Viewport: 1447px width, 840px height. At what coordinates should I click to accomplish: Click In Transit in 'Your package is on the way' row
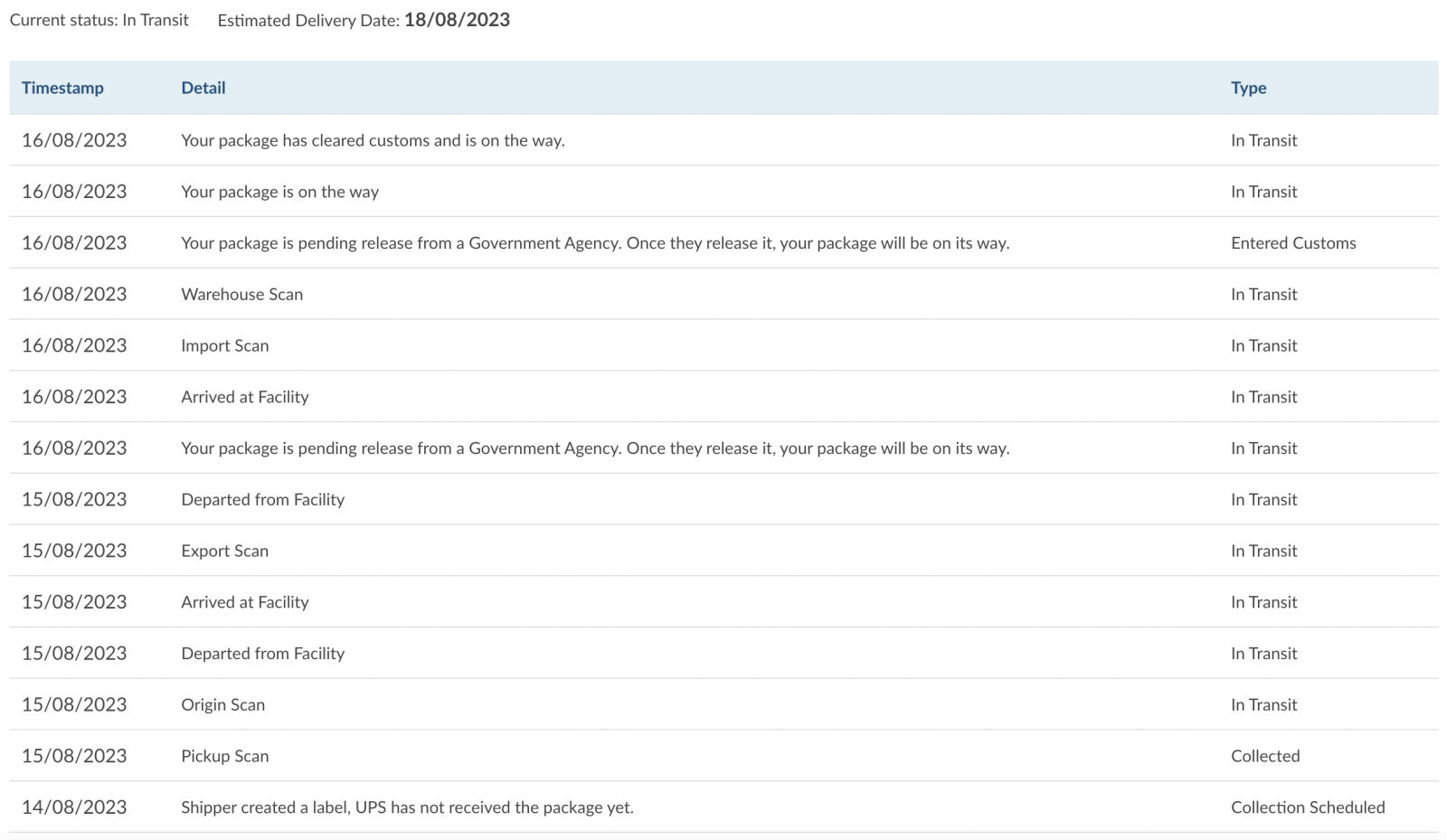click(x=1263, y=192)
